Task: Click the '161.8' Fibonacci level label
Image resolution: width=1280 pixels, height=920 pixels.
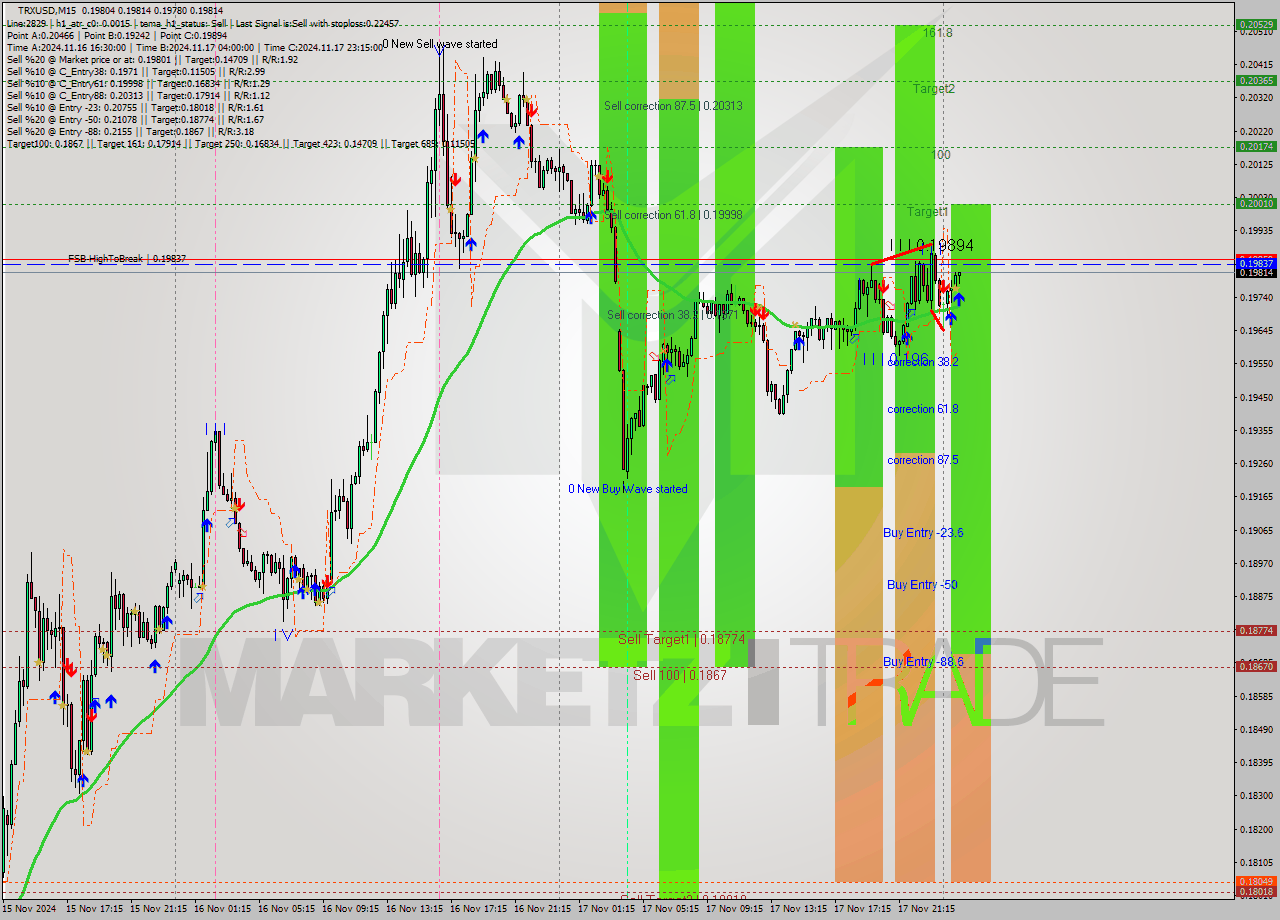Action: pos(938,32)
